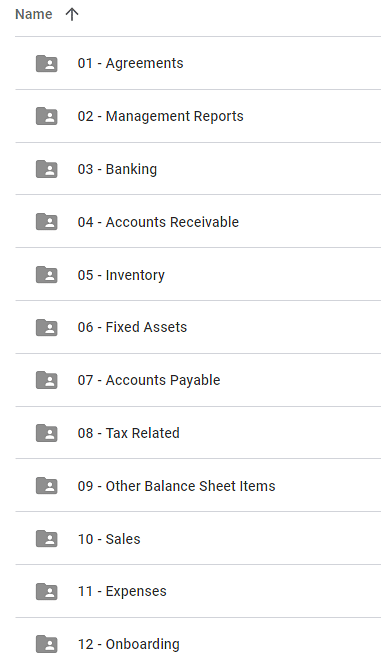
Task: Open the 11 - Expenses folder name
Action: (122, 591)
